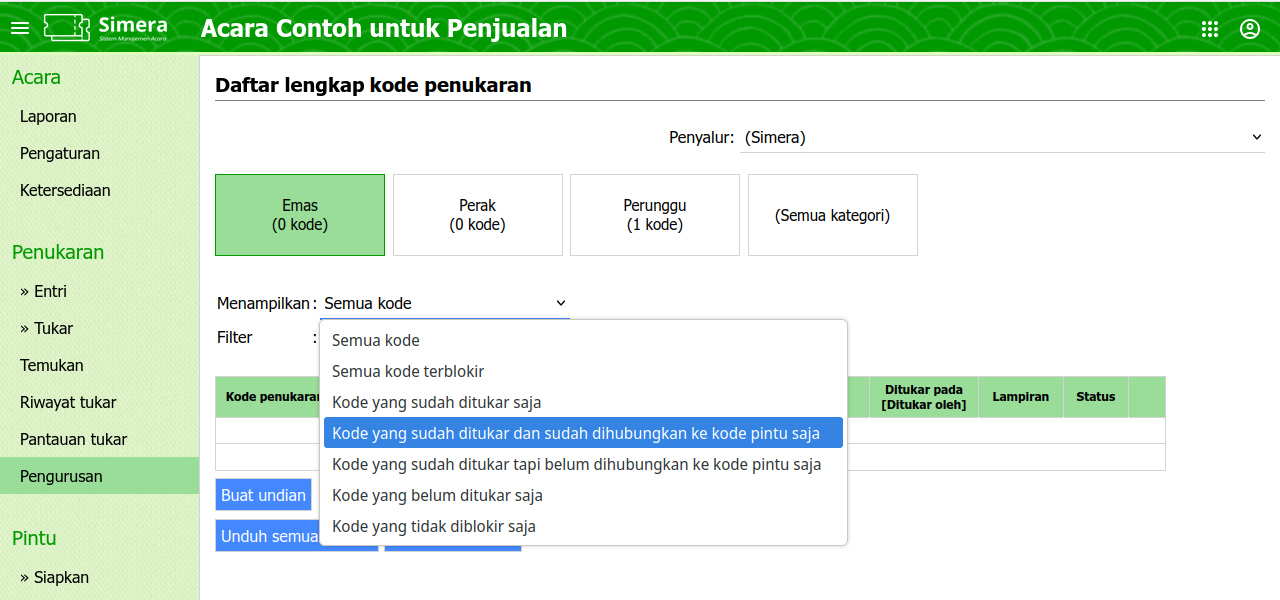This screenshot has width=1280, height=600.
Task: Click the Pintu section heading
Action: 34,538
